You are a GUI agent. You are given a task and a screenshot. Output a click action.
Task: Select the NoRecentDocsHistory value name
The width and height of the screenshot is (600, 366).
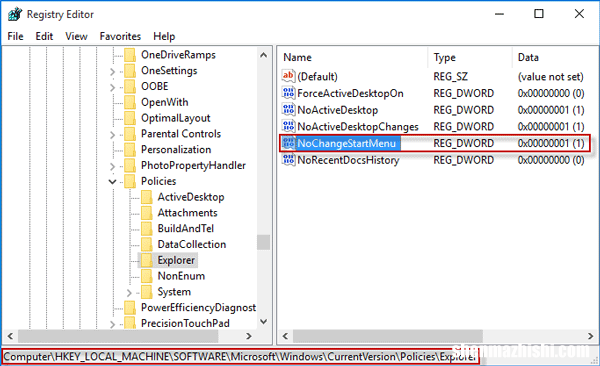pyautogui.click(x=348, y=160)
